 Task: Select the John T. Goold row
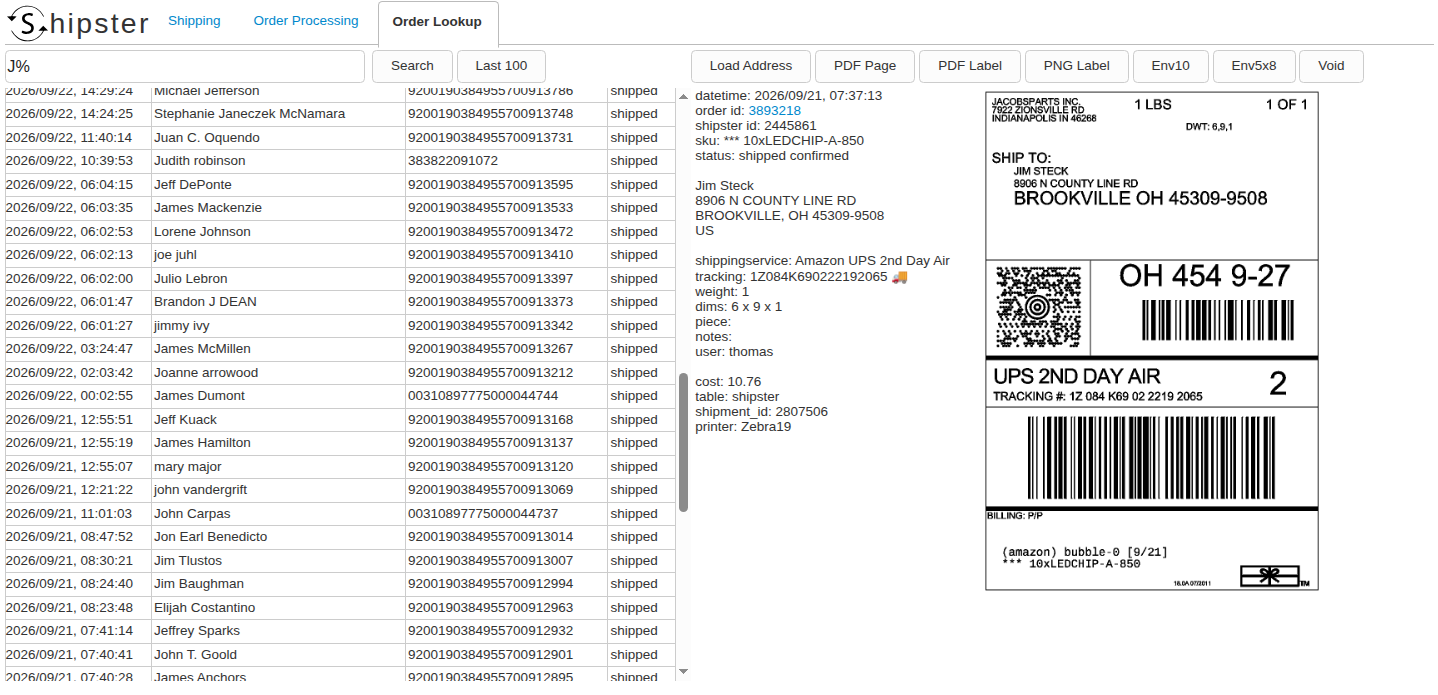(340, 655)
